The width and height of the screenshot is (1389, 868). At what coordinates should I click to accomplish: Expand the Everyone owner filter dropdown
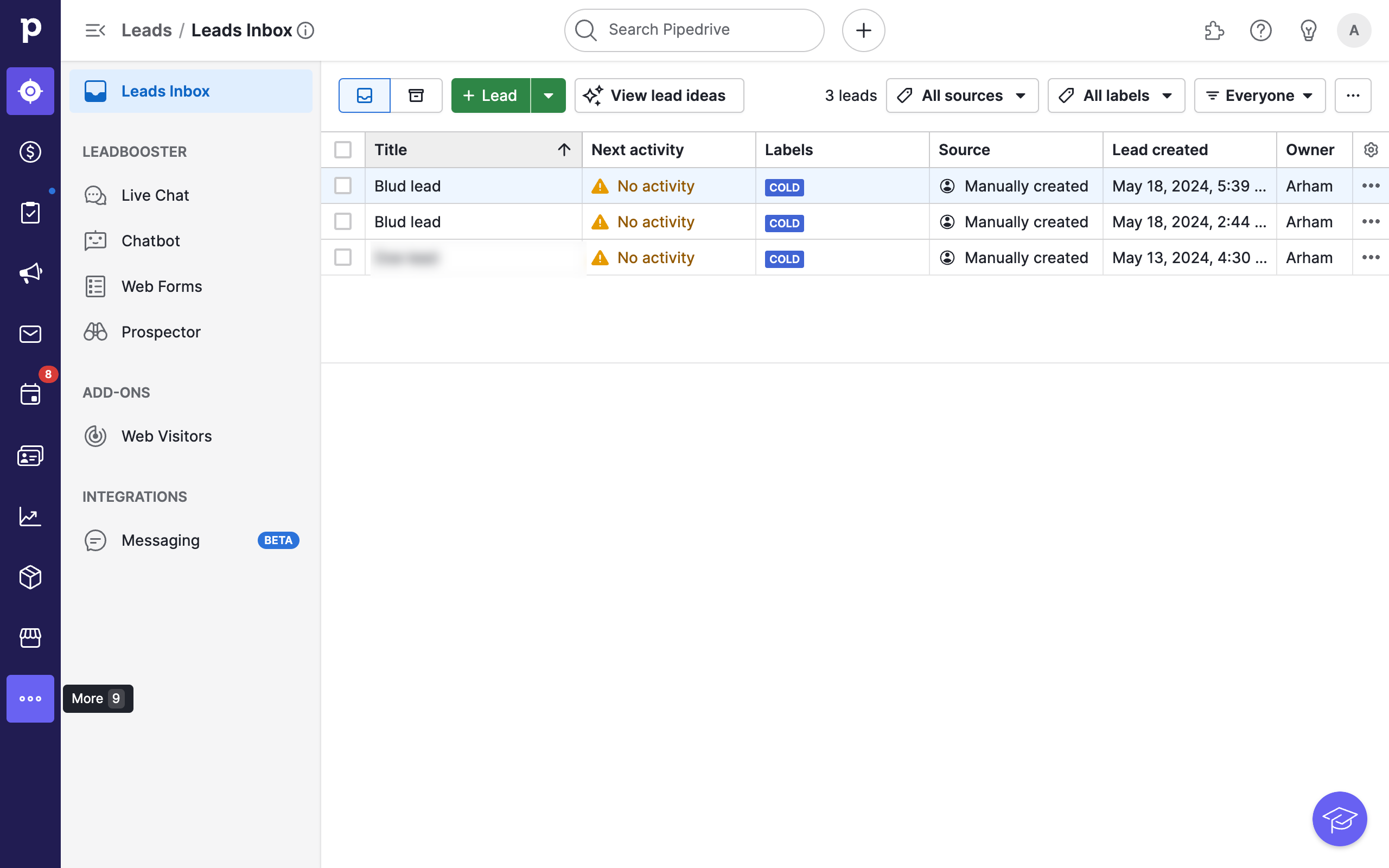click(1259, 95)
